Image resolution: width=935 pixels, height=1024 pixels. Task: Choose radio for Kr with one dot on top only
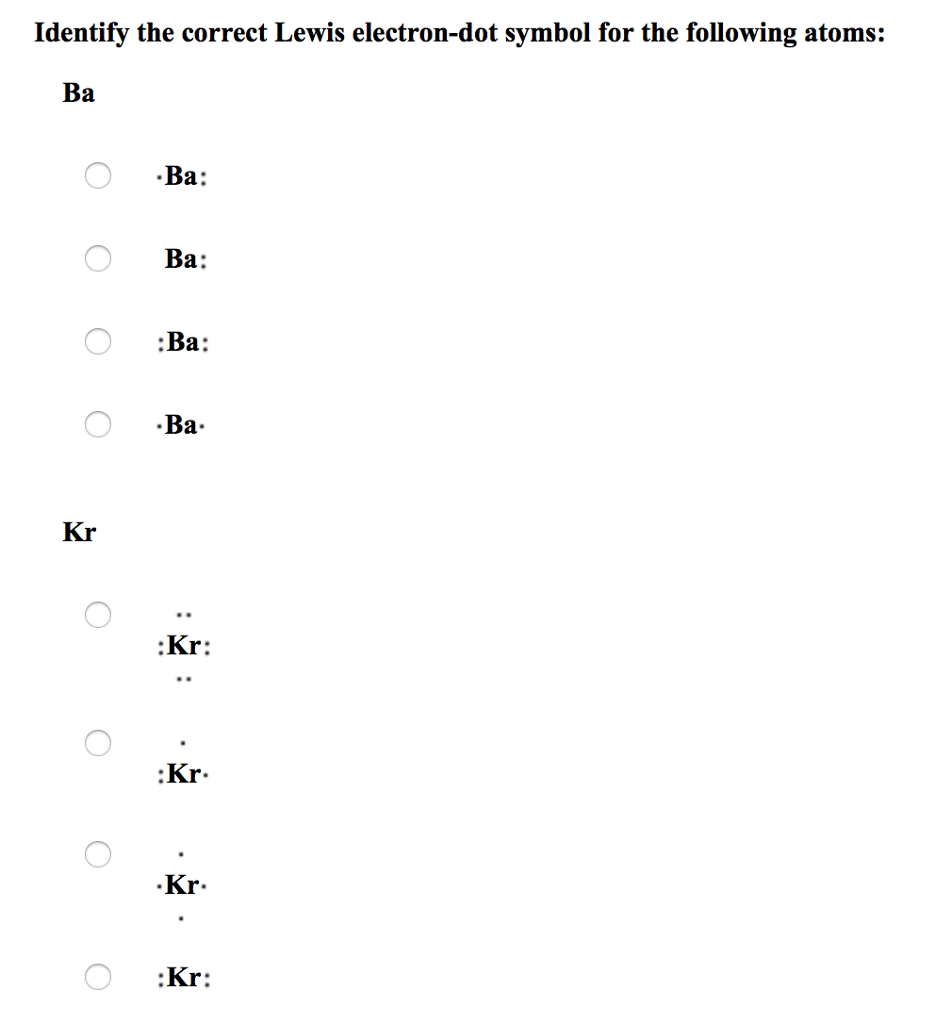[98, 743]
